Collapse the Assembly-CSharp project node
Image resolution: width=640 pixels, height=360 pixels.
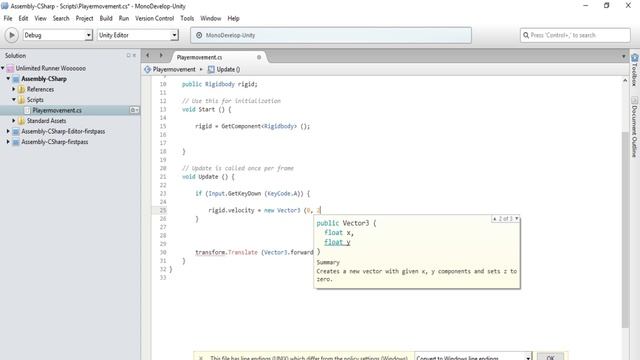8,78
